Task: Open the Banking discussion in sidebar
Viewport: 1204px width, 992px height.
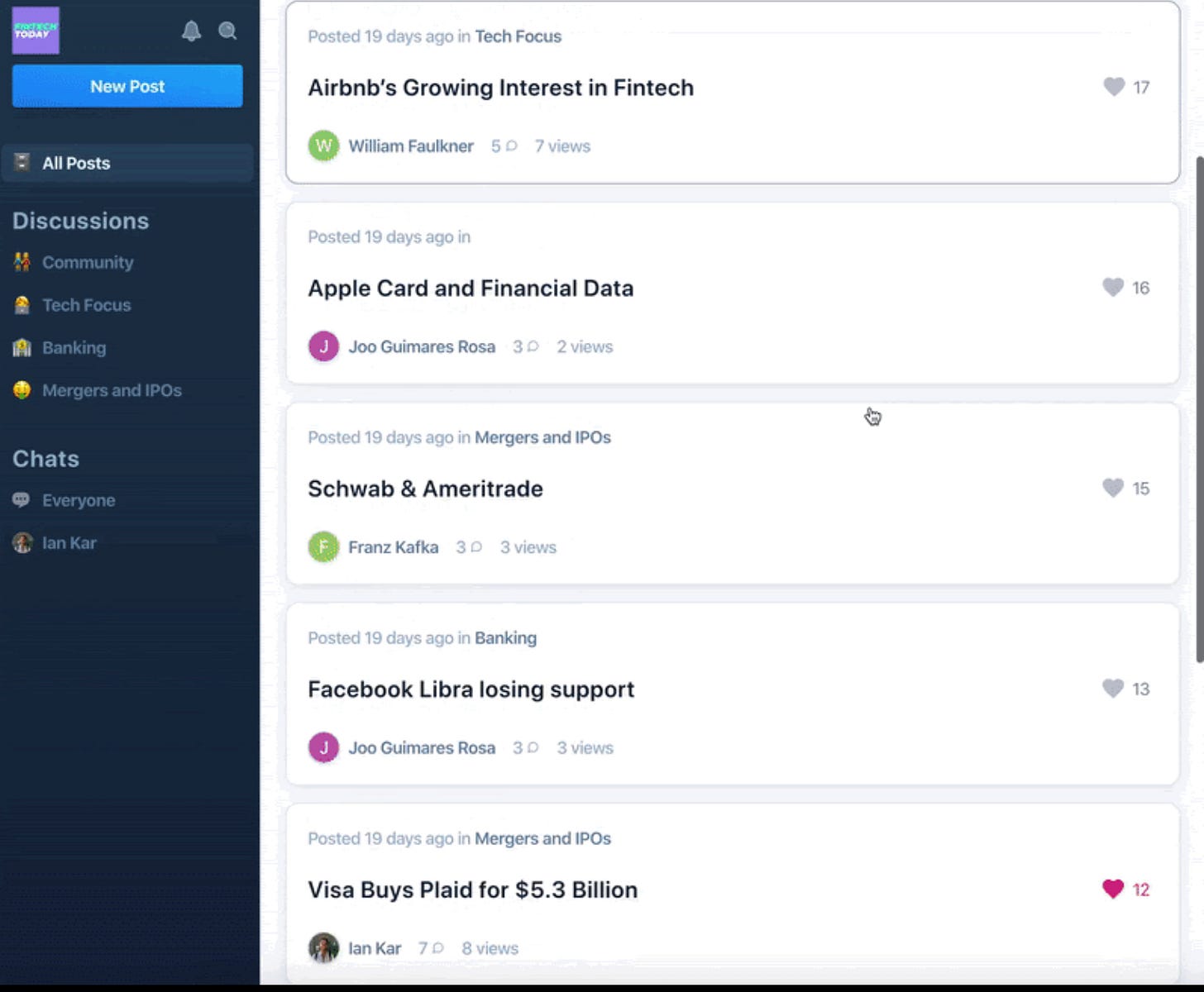Action: [74, 348]
